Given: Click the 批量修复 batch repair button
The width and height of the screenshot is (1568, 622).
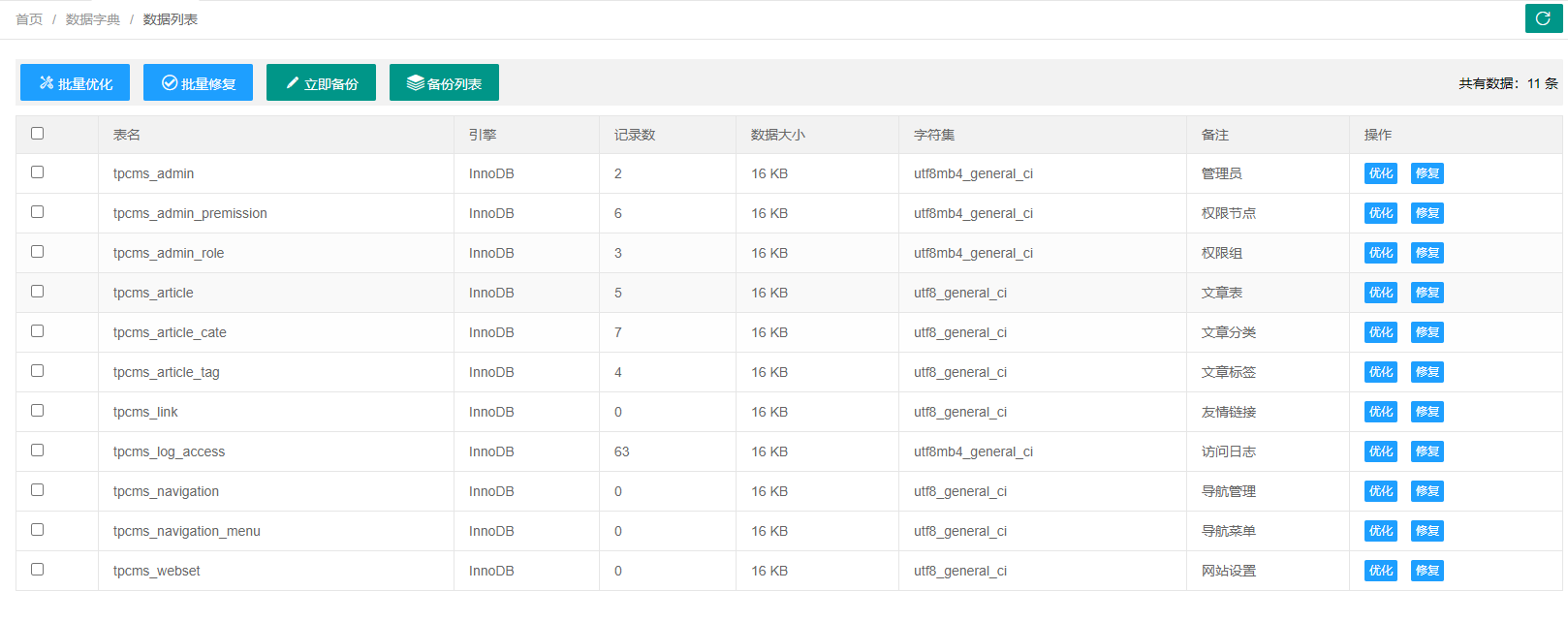Looking at the screenshot, I should tap(198, 83).
